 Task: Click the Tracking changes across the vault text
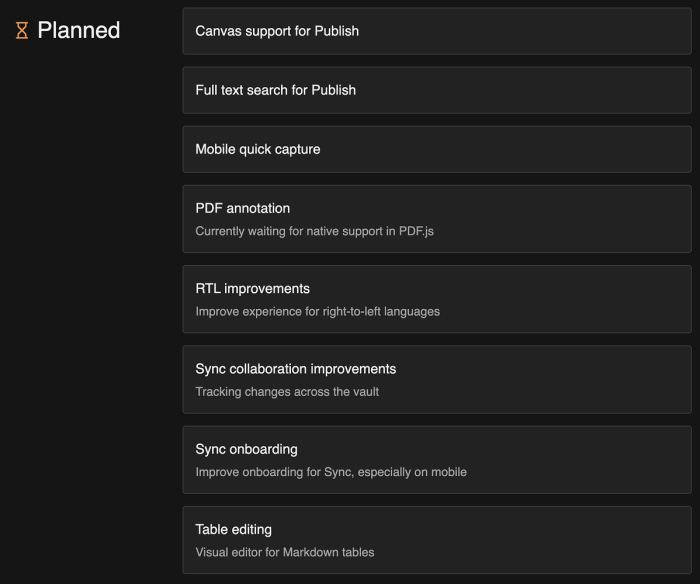(x=287, y=392)
